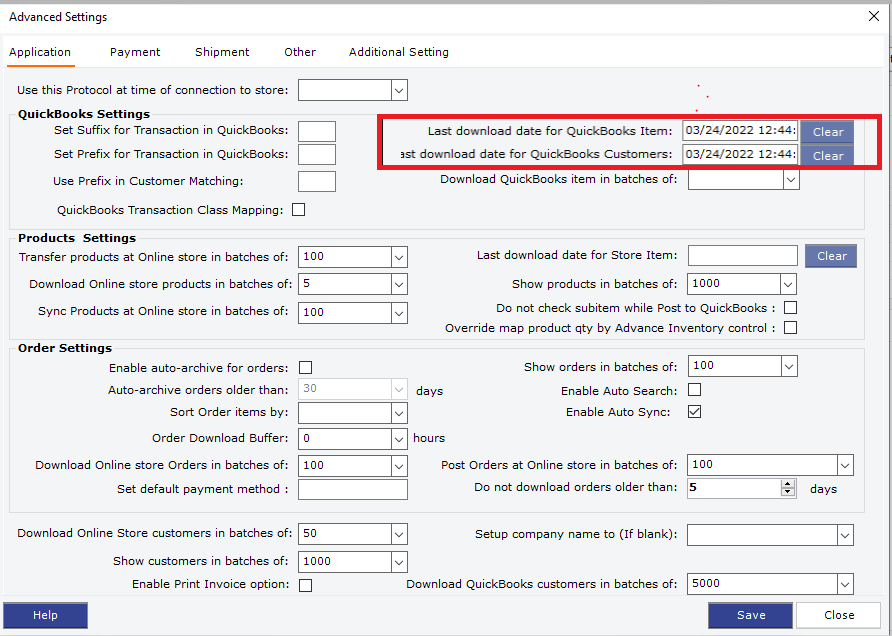This screenshot has width=892, height=636.
Task: Click the Do not download orders older than field
Action: coord(734,488)
